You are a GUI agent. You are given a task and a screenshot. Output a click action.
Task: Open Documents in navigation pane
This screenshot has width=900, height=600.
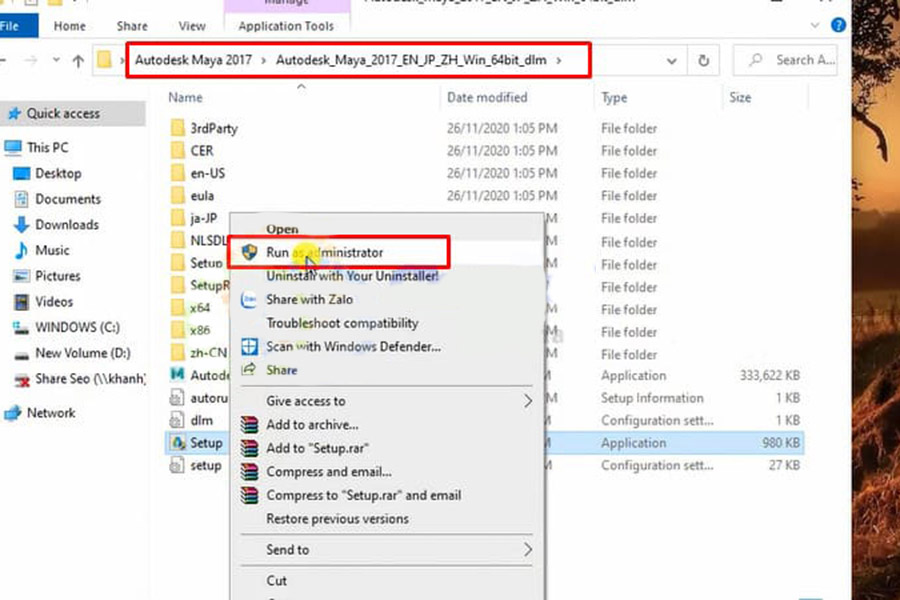pyautogui.click(x=68, y=199)
